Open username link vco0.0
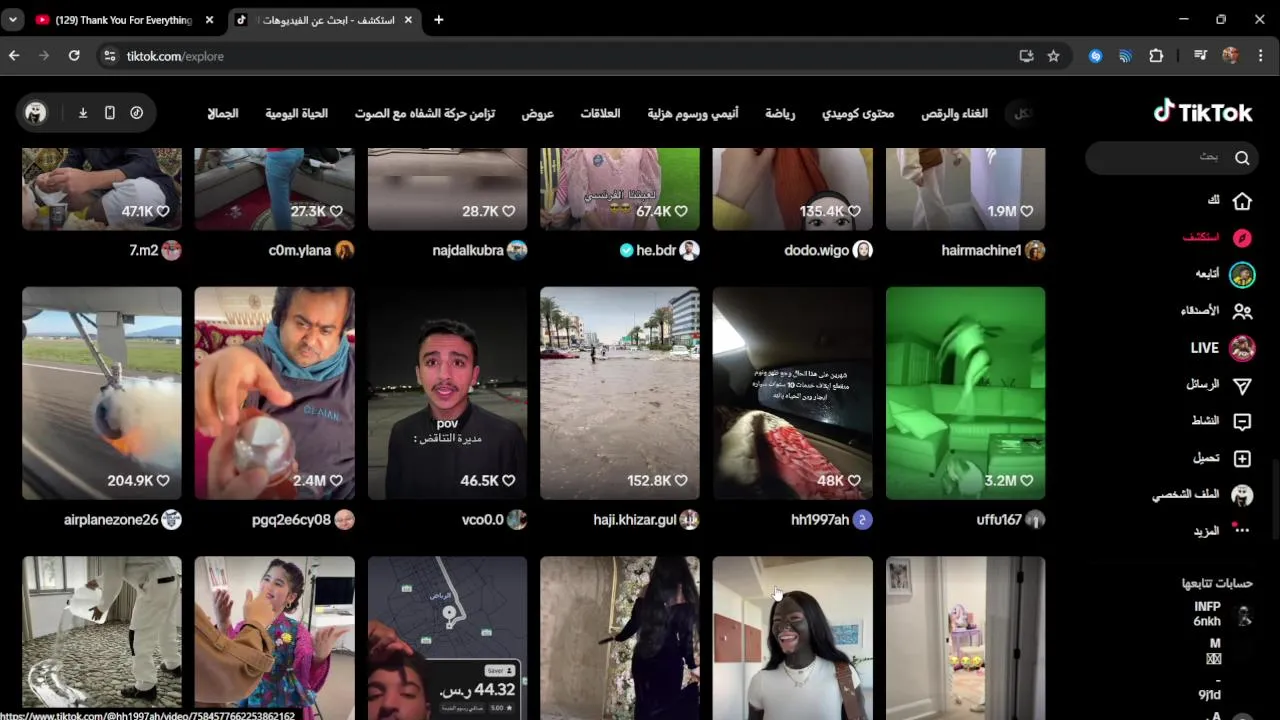 pos(482,520)
